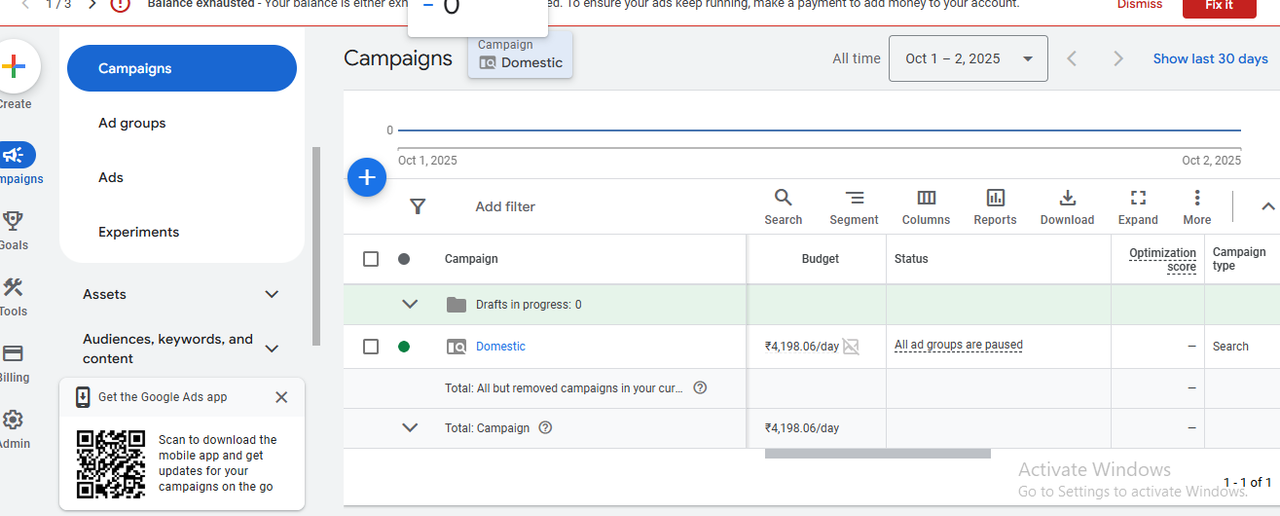
Task: Sort by Optimization score column header
Action: coord(1163,260)
